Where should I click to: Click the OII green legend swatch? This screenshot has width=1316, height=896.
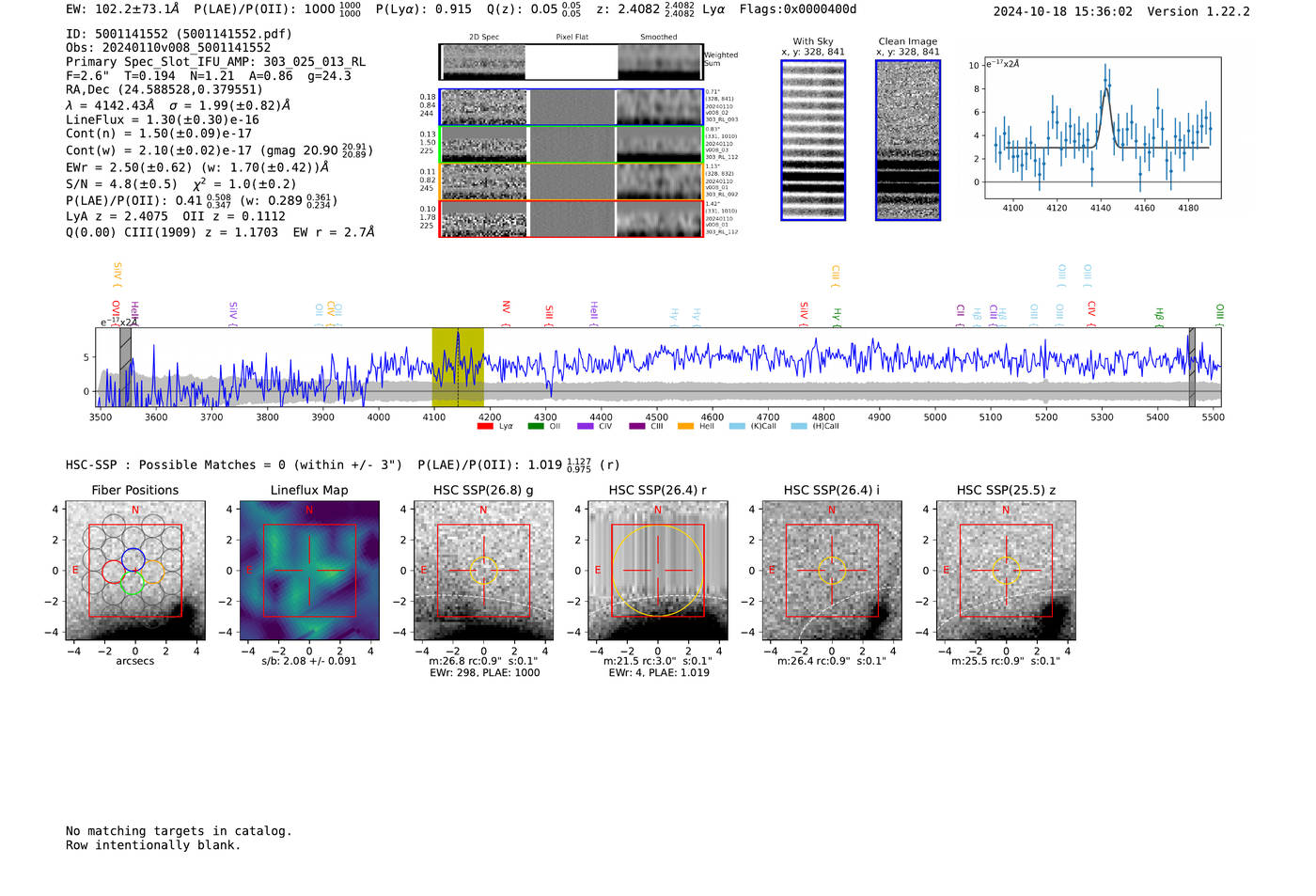pyautogui.click(x=536, y=427)
